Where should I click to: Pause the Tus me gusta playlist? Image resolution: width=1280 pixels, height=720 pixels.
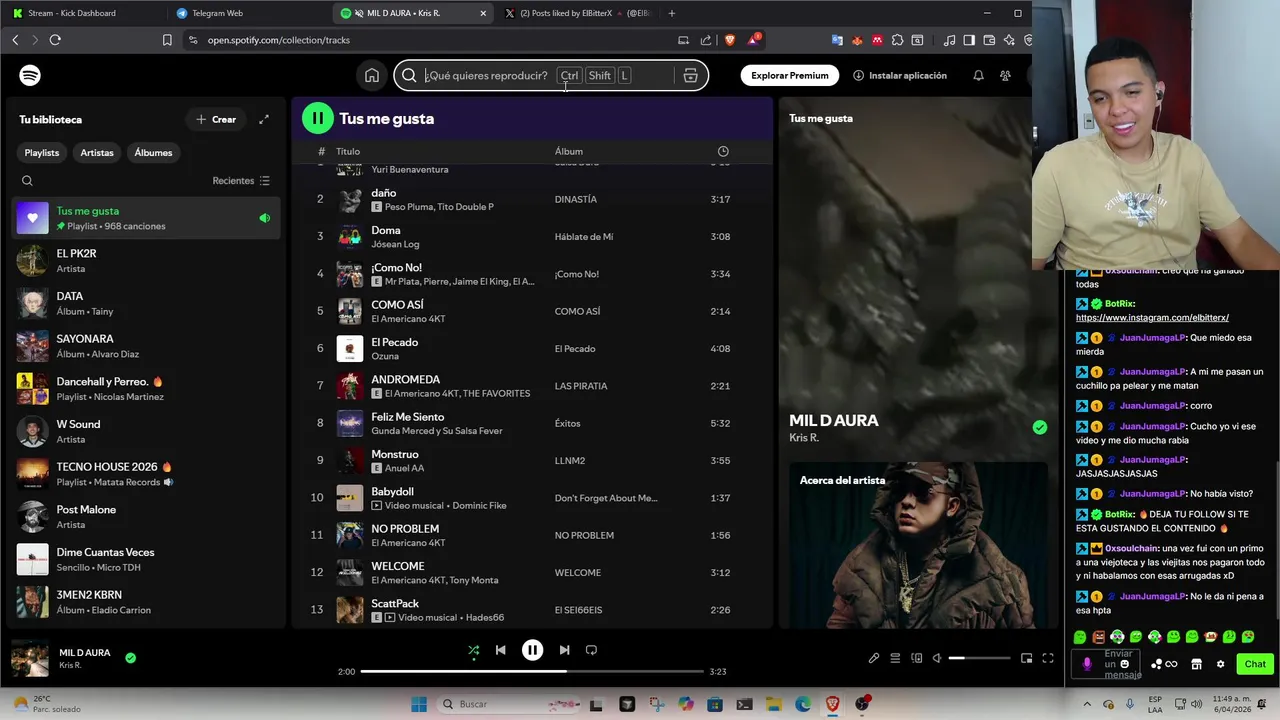coord(317,118)
